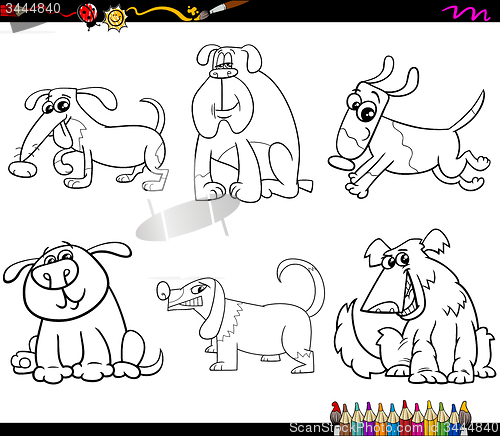Select the shaggy grinning sitting dog

point(415,306)
